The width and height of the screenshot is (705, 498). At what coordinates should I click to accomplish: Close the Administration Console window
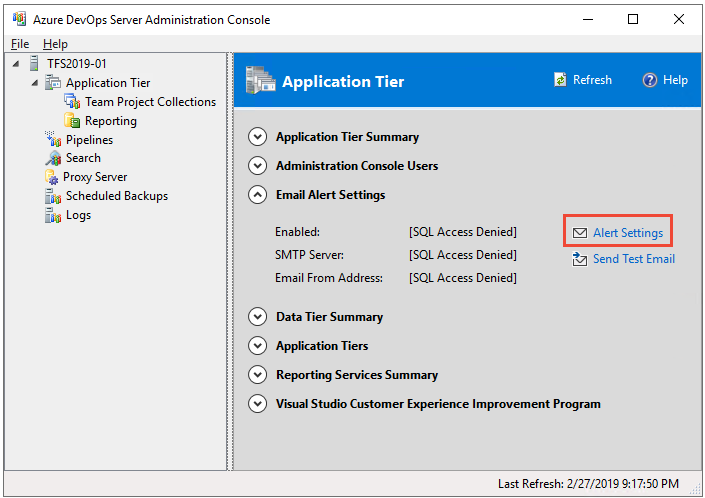pyautogui.click(x=679, y=19)
